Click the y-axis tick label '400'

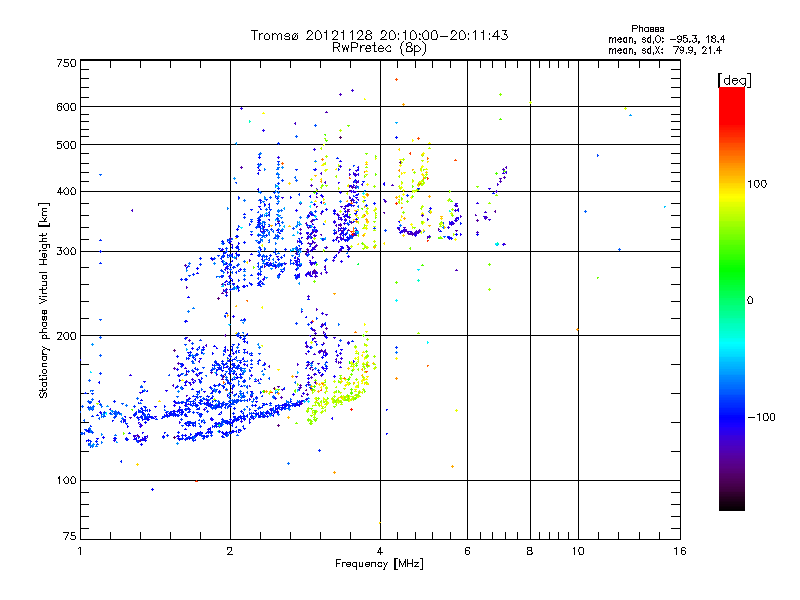66,192
